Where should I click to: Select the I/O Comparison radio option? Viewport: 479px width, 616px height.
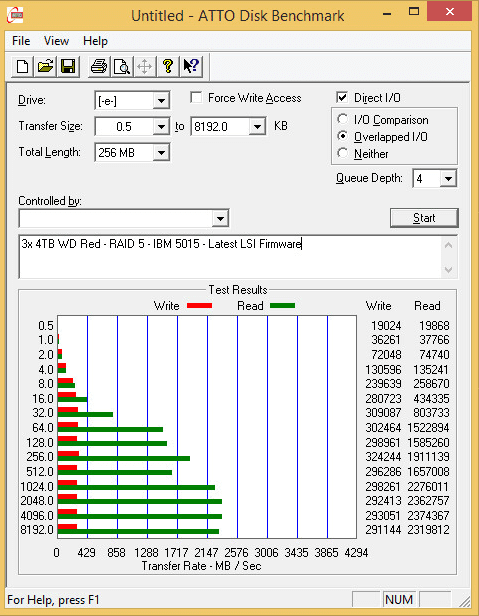pyautogui.click(x=343, y=119)
